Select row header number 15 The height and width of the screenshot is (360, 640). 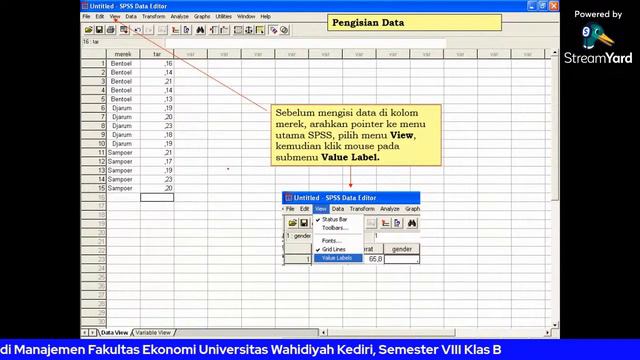tap(93, 188)
